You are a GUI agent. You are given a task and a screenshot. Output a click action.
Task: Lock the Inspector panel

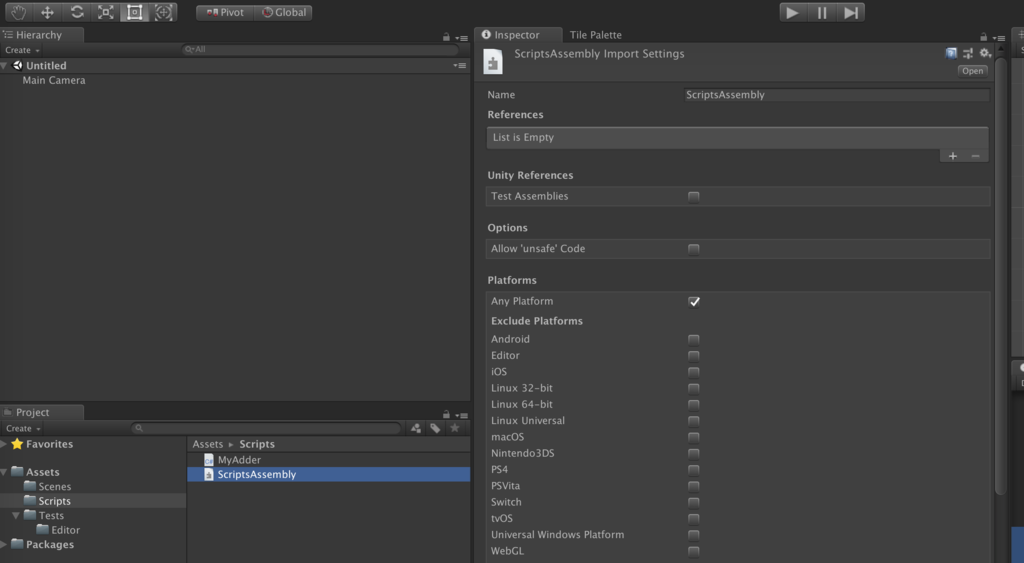[984, 37]
